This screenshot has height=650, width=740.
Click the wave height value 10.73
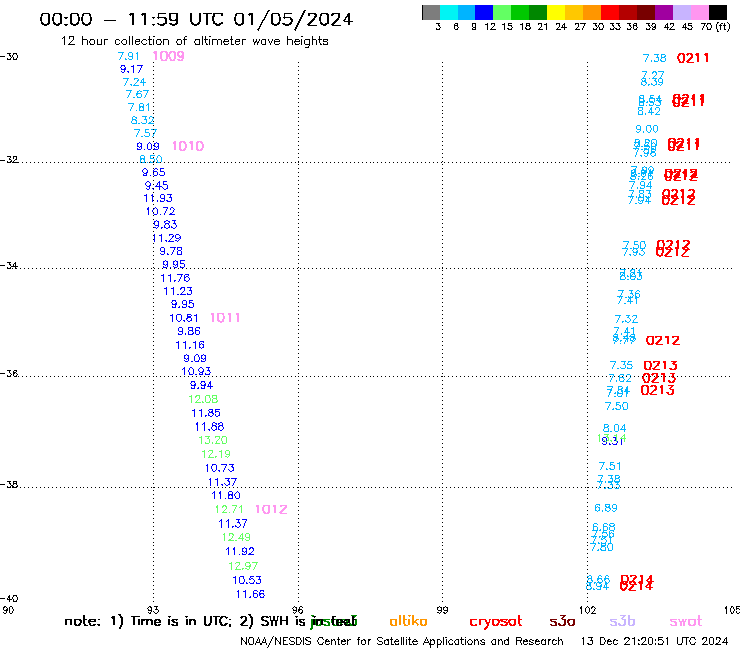219,468
